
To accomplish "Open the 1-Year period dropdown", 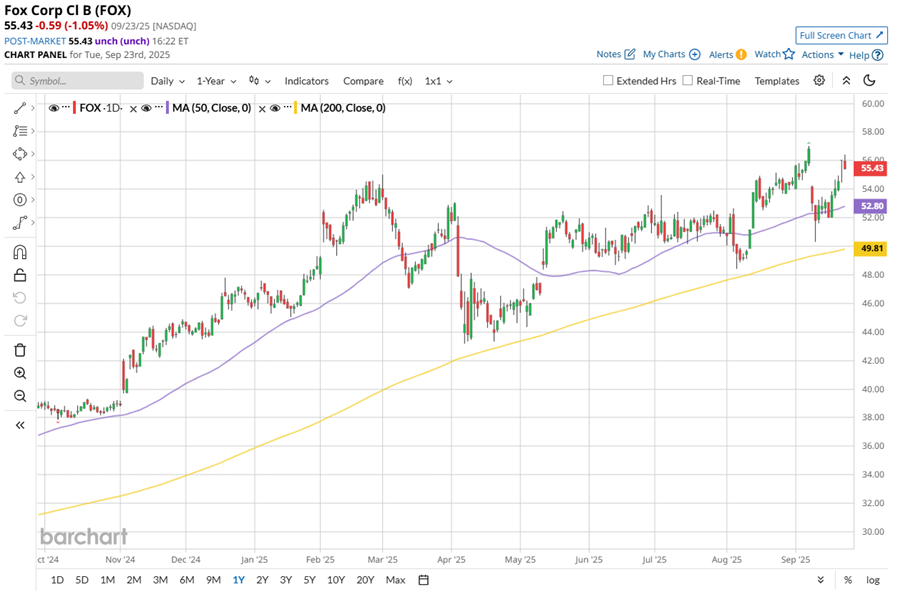I will pos(217,81).
